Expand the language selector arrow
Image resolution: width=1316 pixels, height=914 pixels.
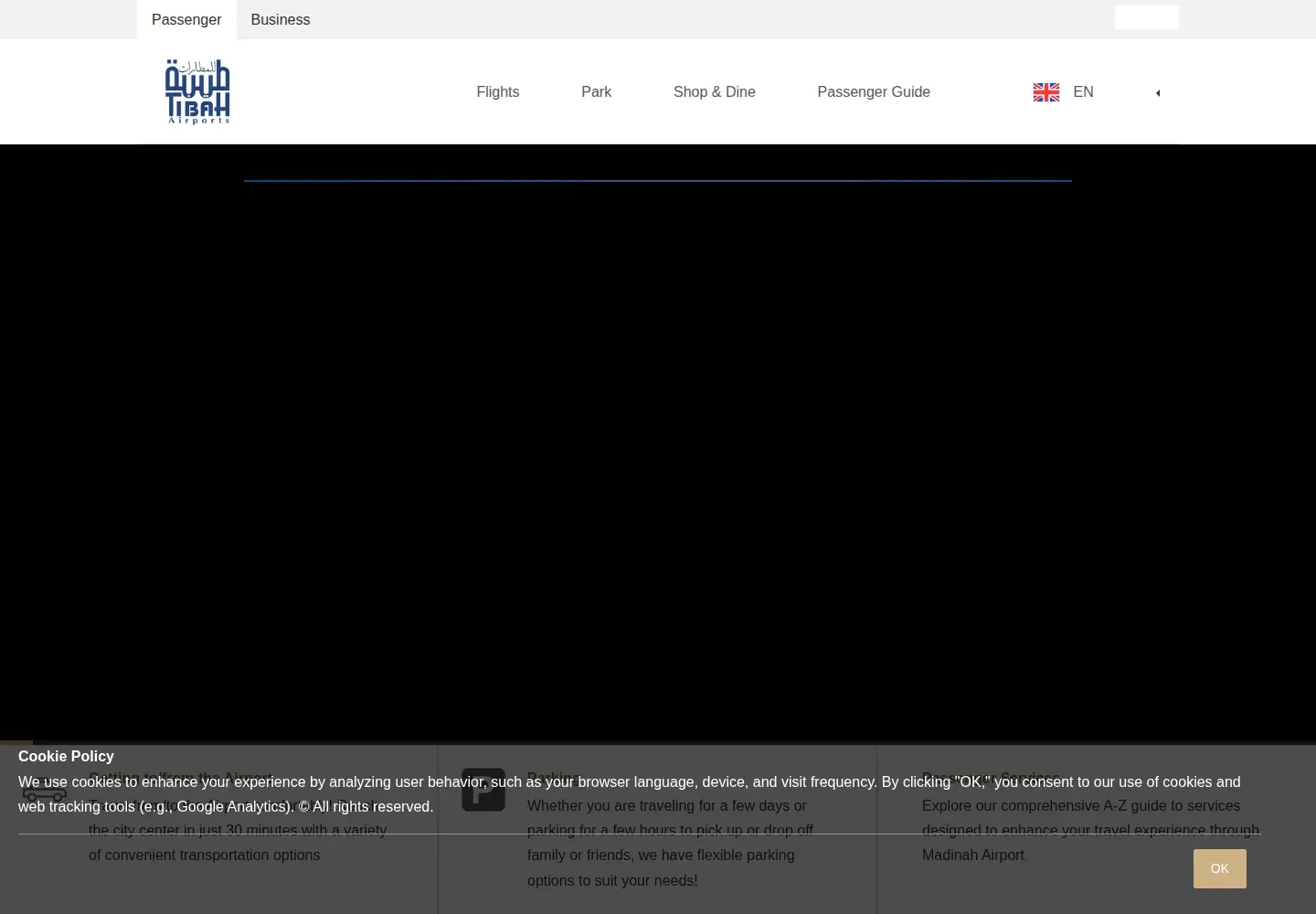point(1158,93)
